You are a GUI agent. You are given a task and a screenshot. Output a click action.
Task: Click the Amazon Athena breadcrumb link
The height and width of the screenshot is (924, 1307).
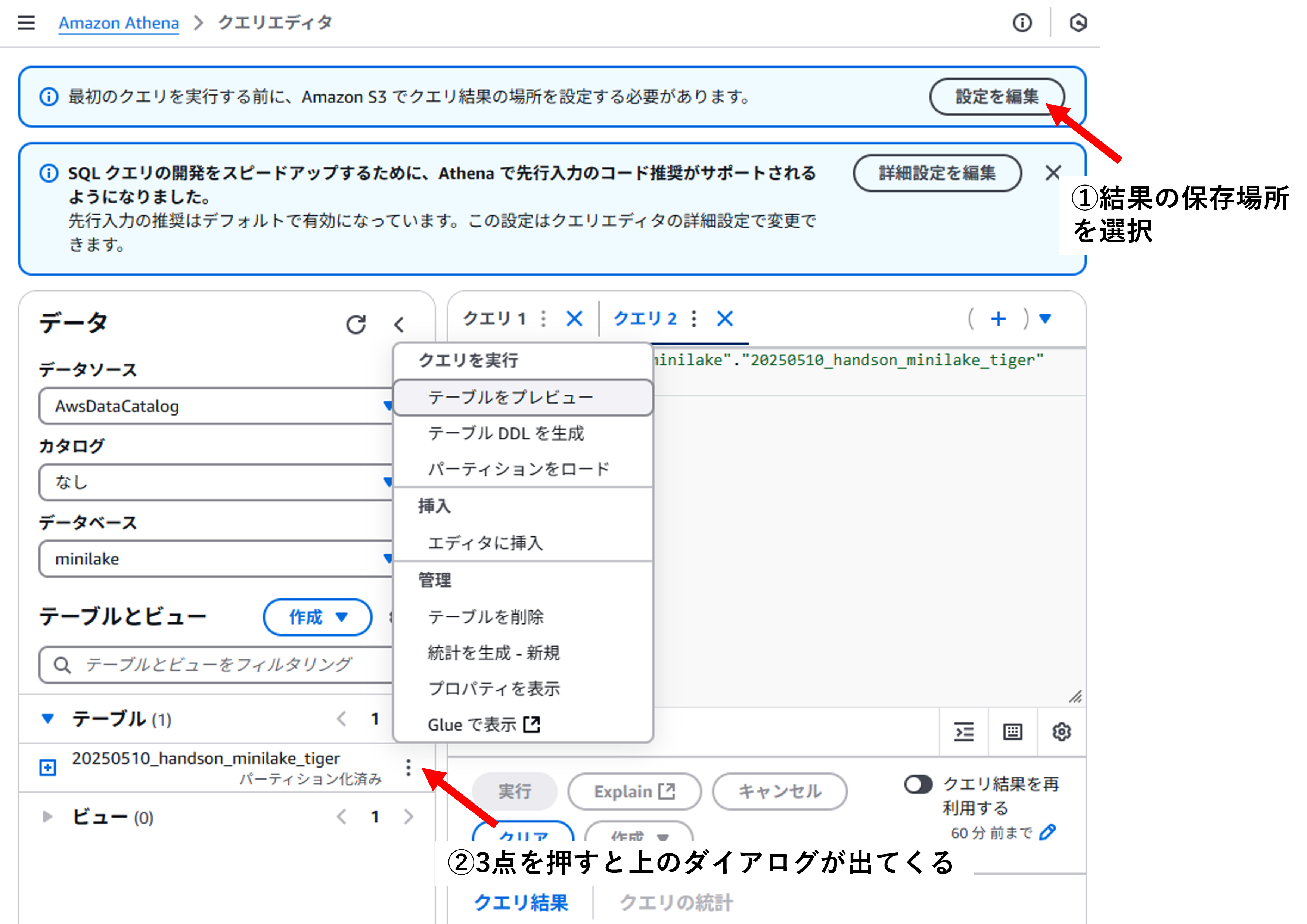[x=118, y=23]
